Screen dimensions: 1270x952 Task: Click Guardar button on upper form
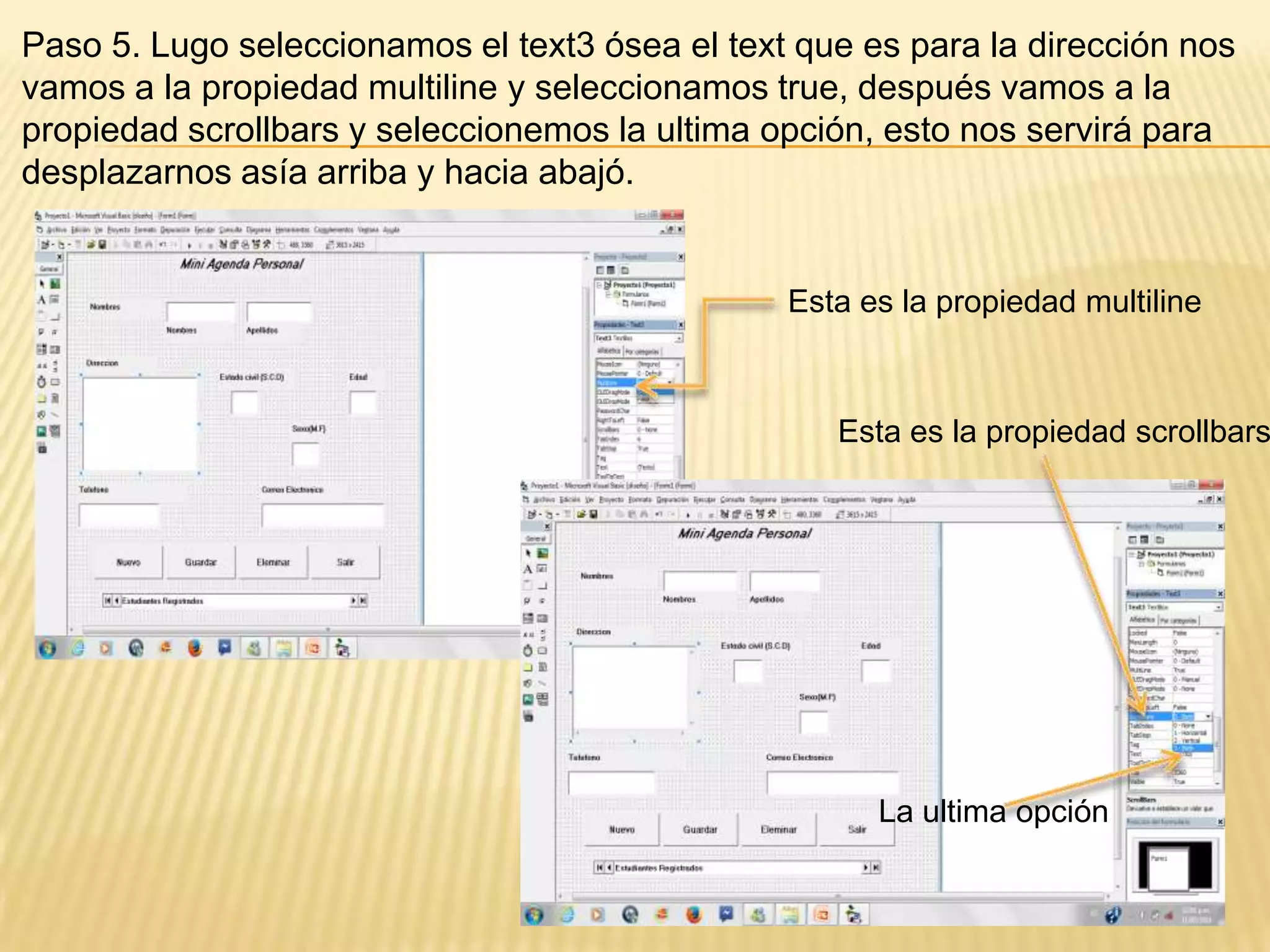200,562
